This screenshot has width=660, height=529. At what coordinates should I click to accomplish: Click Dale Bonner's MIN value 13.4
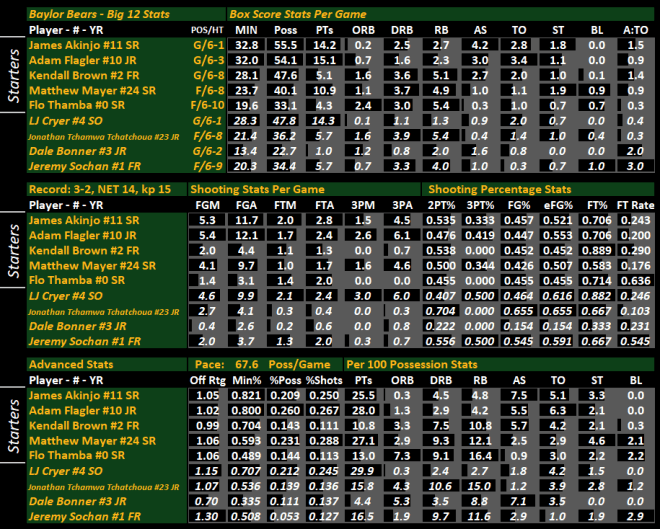click(x=246, y=152)
